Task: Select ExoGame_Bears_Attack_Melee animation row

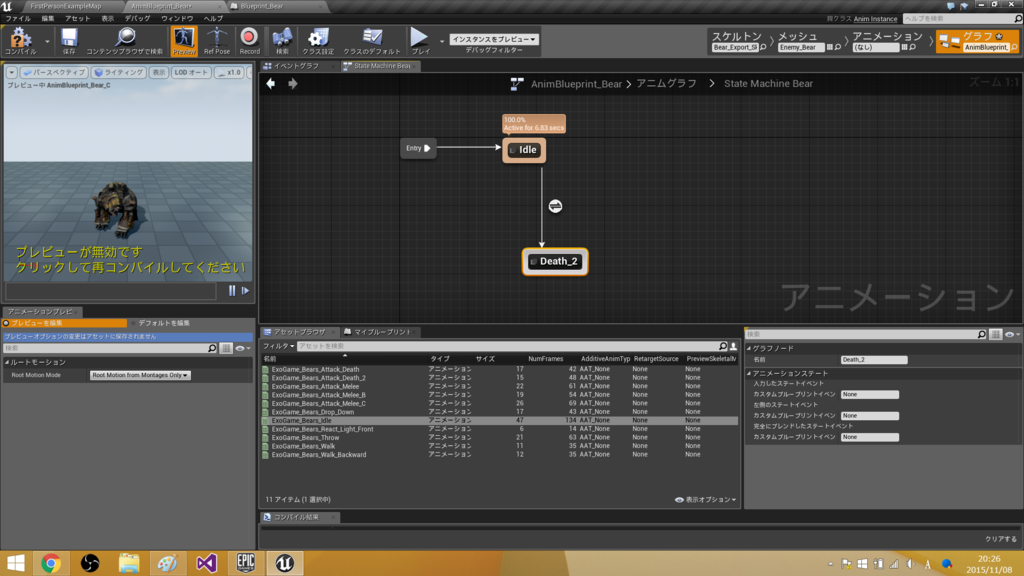Action: [x=501, y=387]
